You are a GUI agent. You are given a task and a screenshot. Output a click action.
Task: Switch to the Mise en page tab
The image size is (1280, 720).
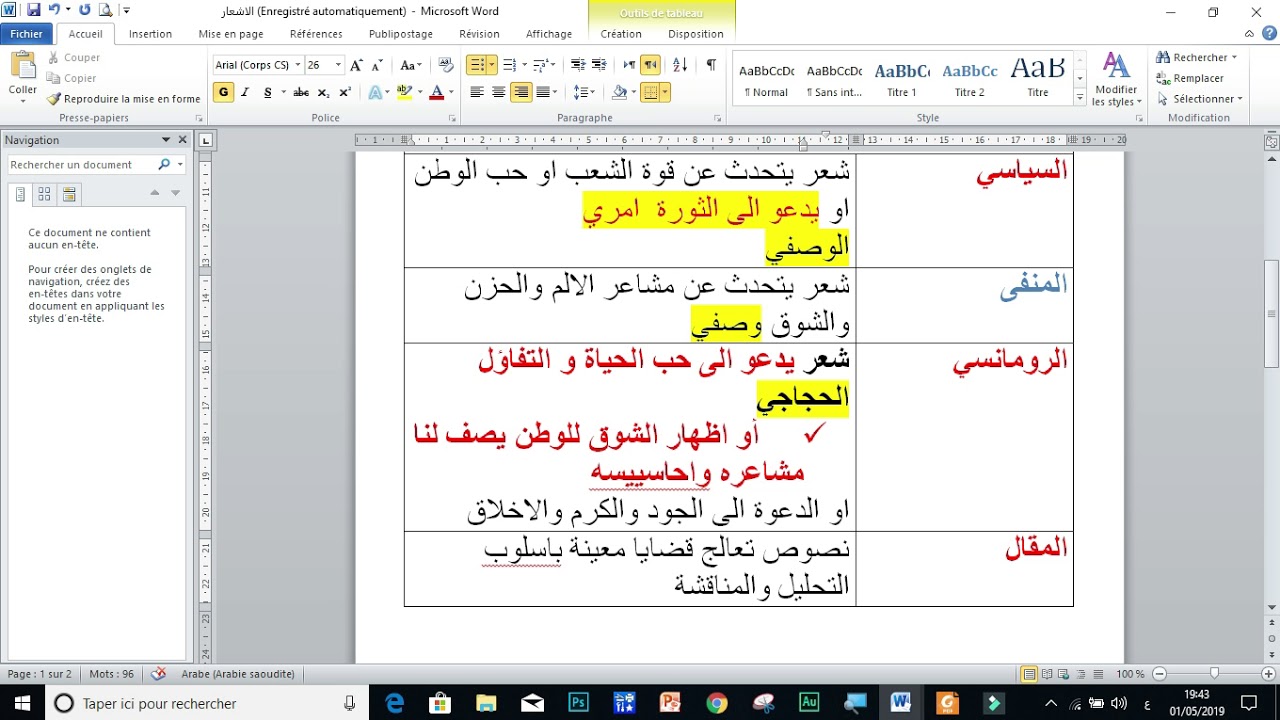point(231,34)
